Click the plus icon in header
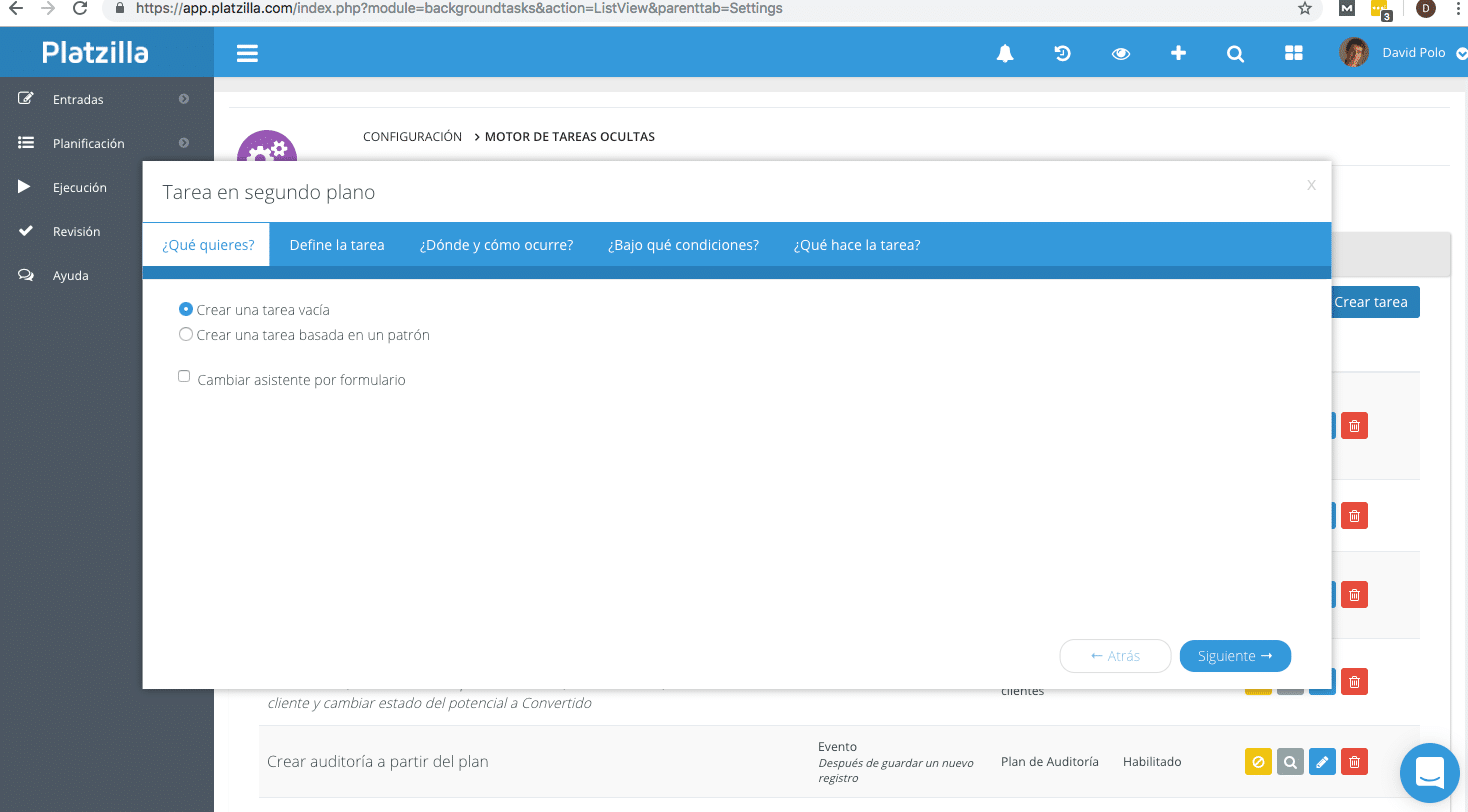 click(1178, 54)
